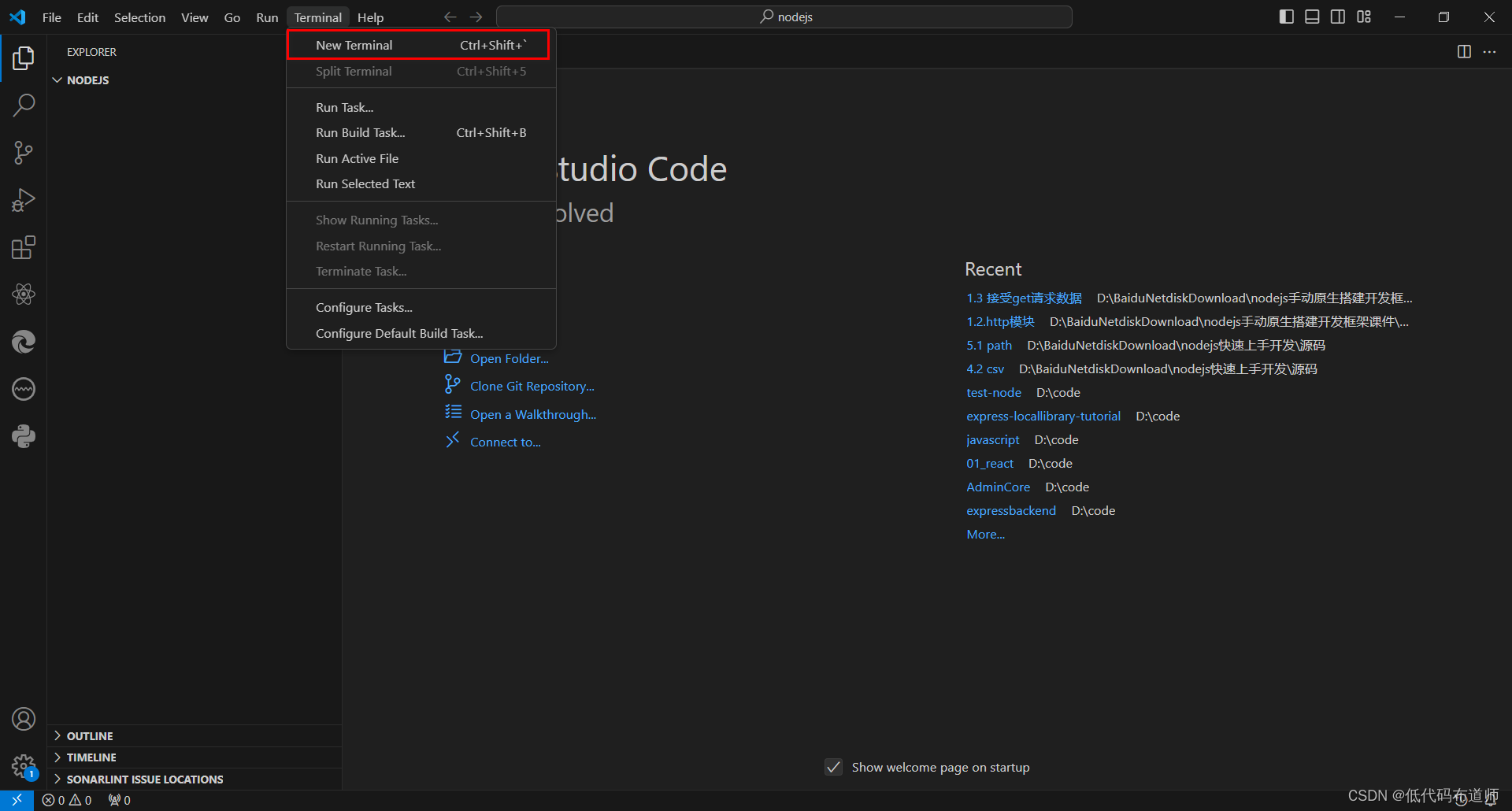Toggle the secondary side bar
The width and height of the screenshot is (1512, 811).
tap(1338, 17)
